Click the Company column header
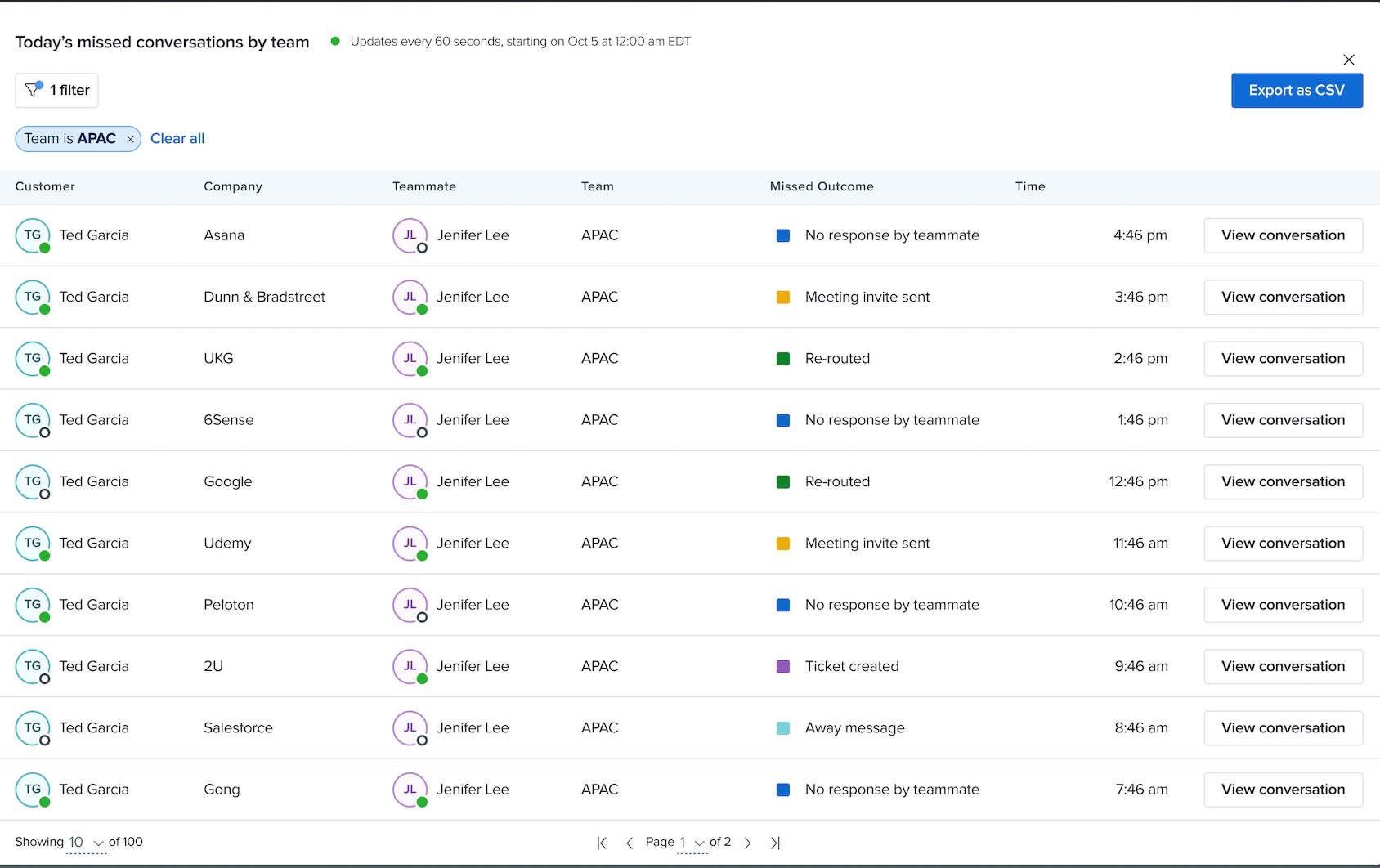This screenshot has width=1380, height=868. pyautogui.click(x=233, y=186)
